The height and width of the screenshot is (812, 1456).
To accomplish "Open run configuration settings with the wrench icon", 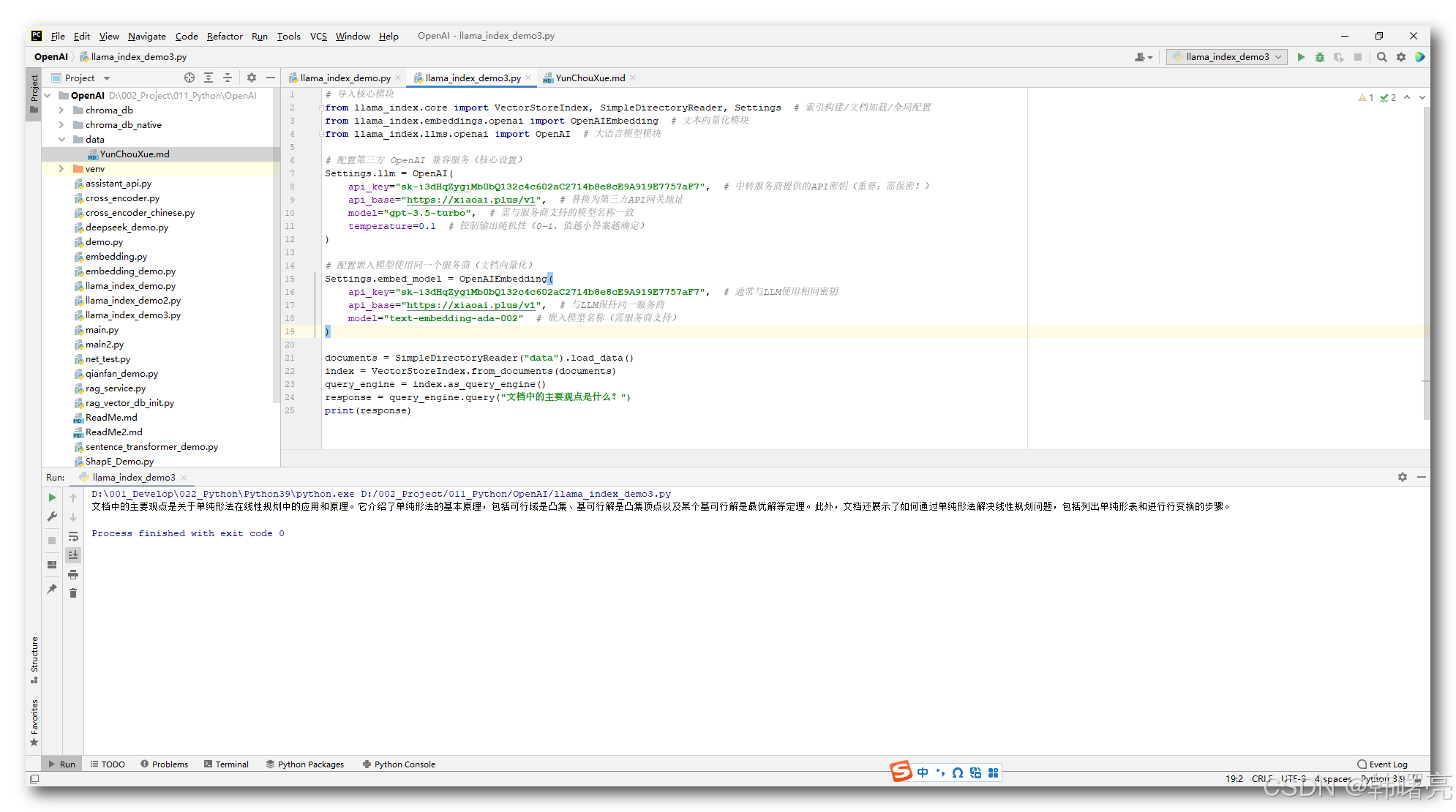I will [52, 516].
